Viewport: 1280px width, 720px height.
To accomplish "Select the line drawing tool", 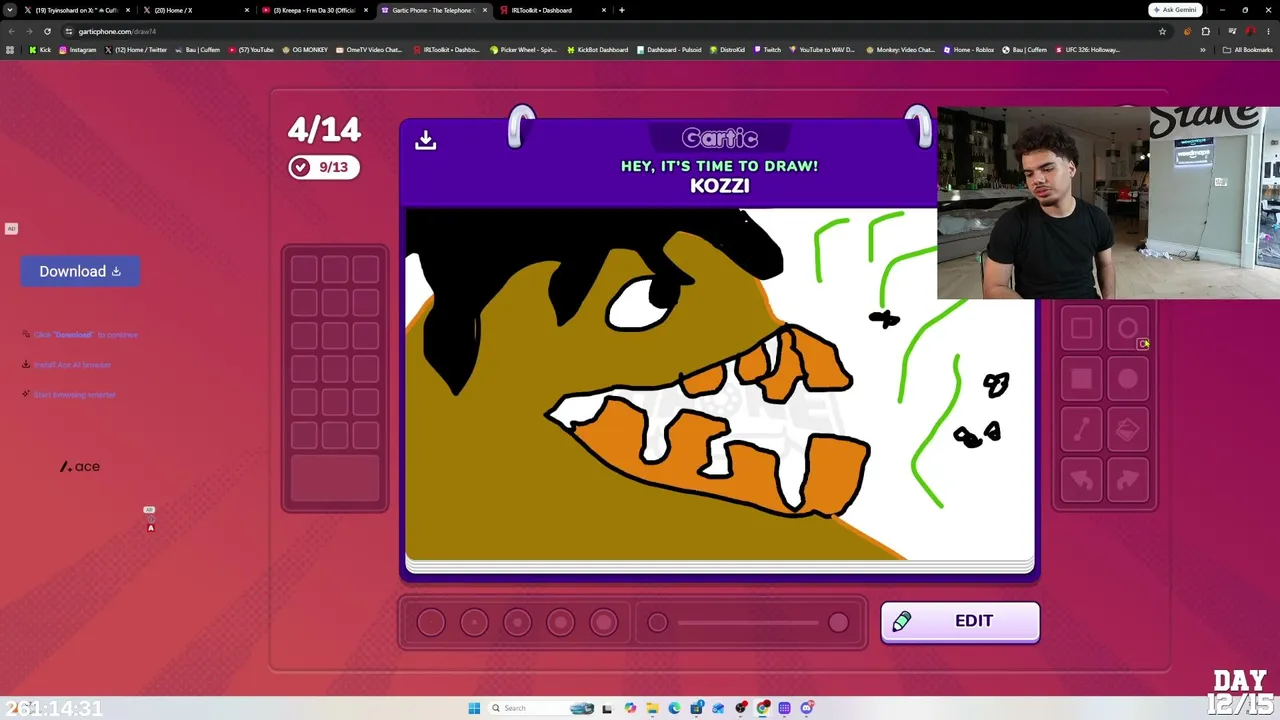I will click(1081, 429).
